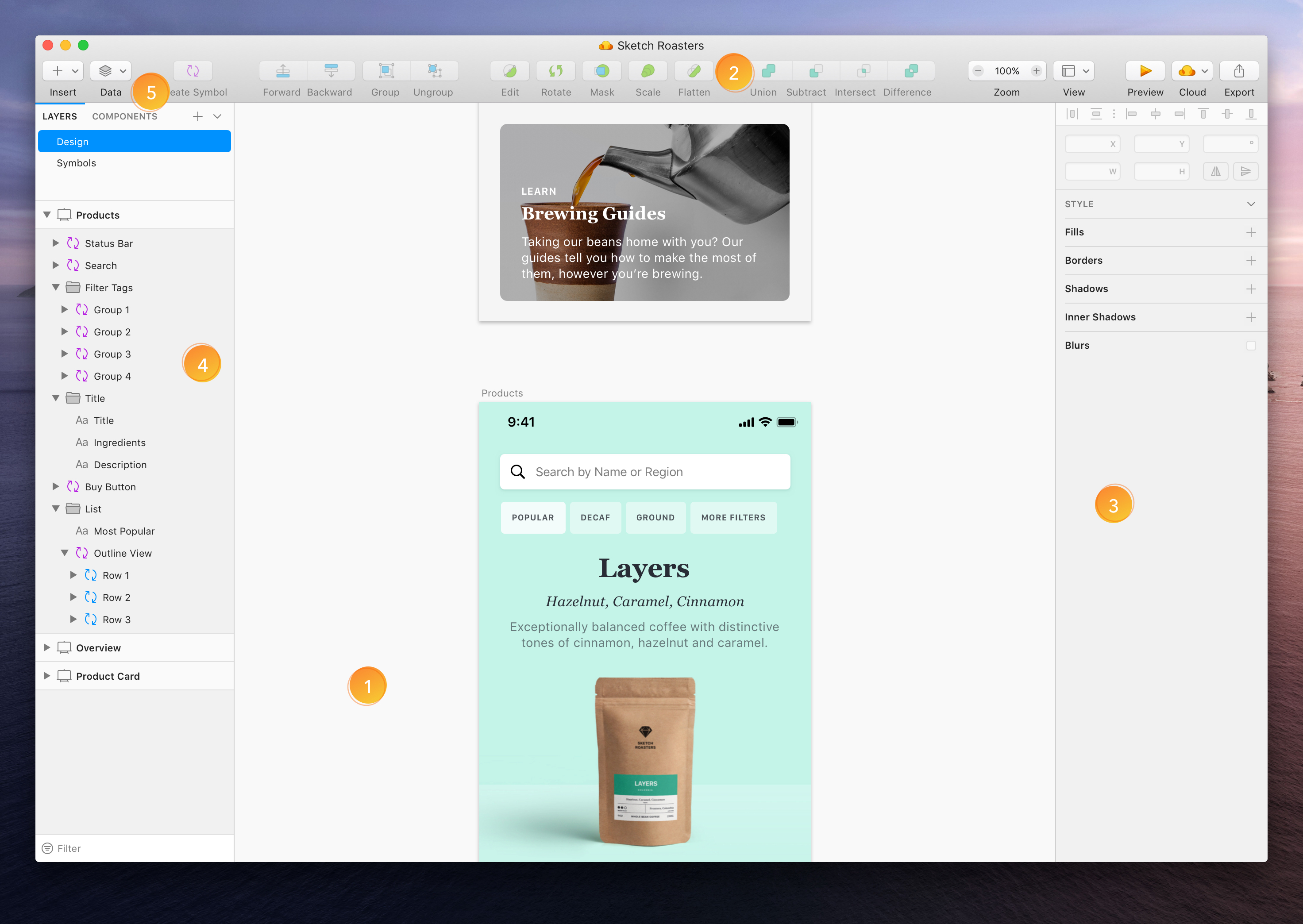
Task: Select the Mask tool
Action: (x=601, y=70)
